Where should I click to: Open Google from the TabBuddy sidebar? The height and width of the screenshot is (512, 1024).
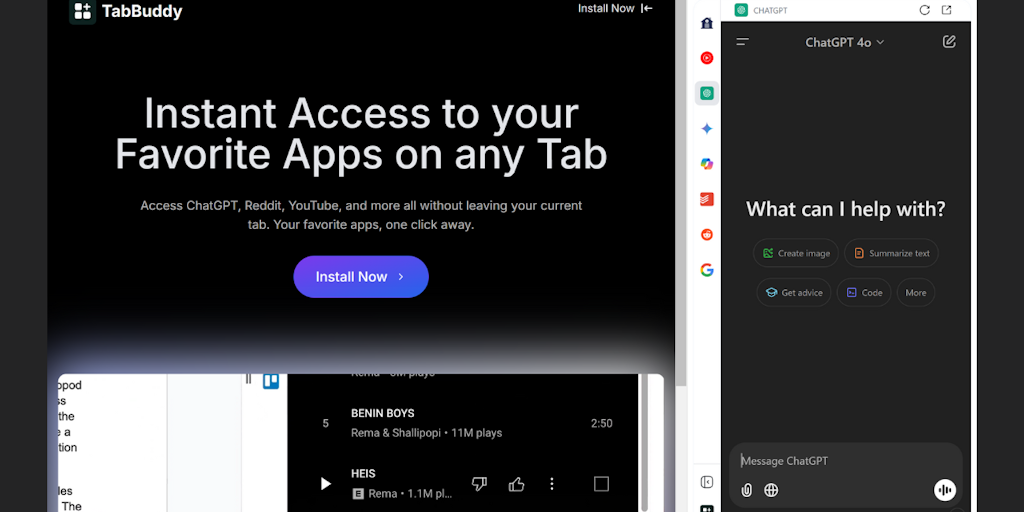(x=707, y=270)
